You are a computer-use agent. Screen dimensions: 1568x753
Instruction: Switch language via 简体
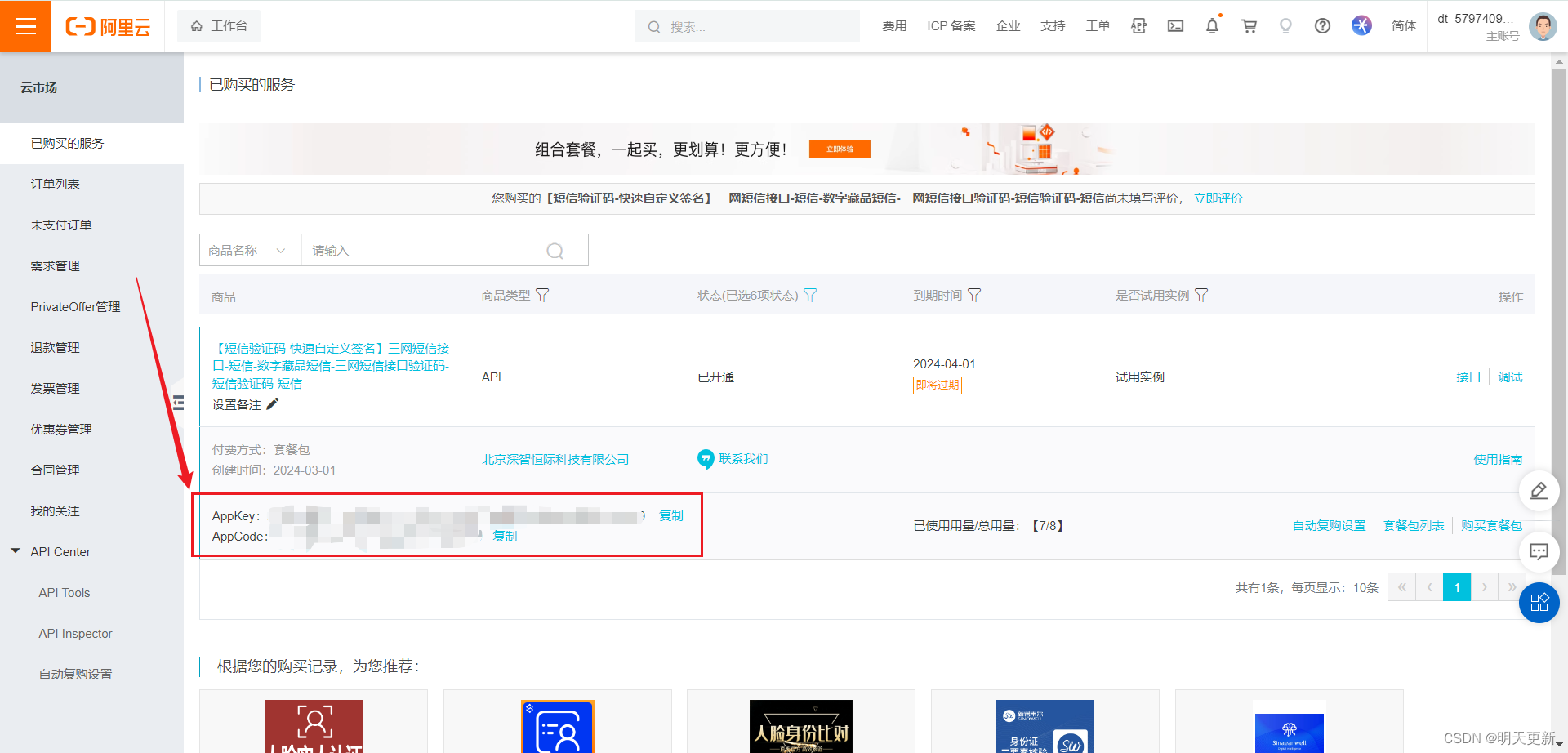(x=1404, y=26)
